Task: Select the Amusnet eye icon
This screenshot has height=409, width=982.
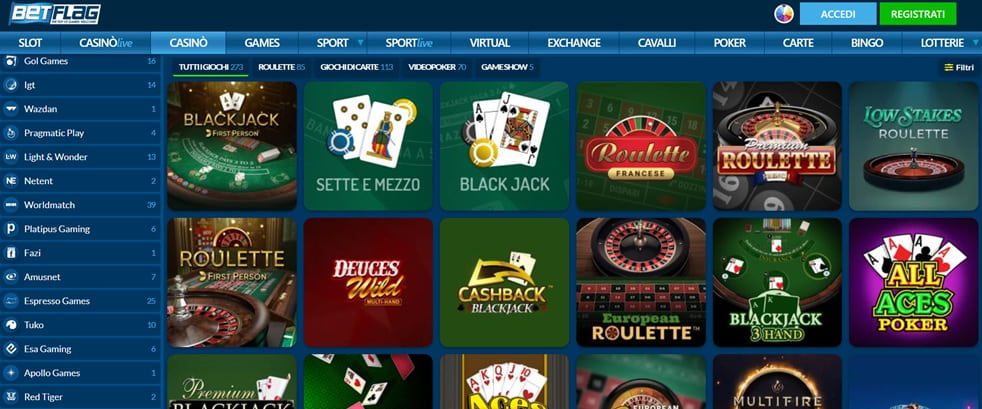Action: click(x=11, y=277)
